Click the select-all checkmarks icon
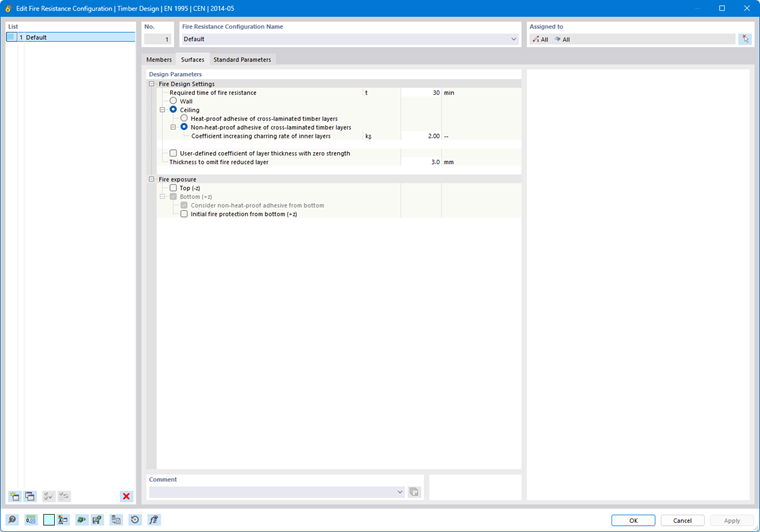The width and height of the screenshot is (760, 532). (x=48, y=496)
